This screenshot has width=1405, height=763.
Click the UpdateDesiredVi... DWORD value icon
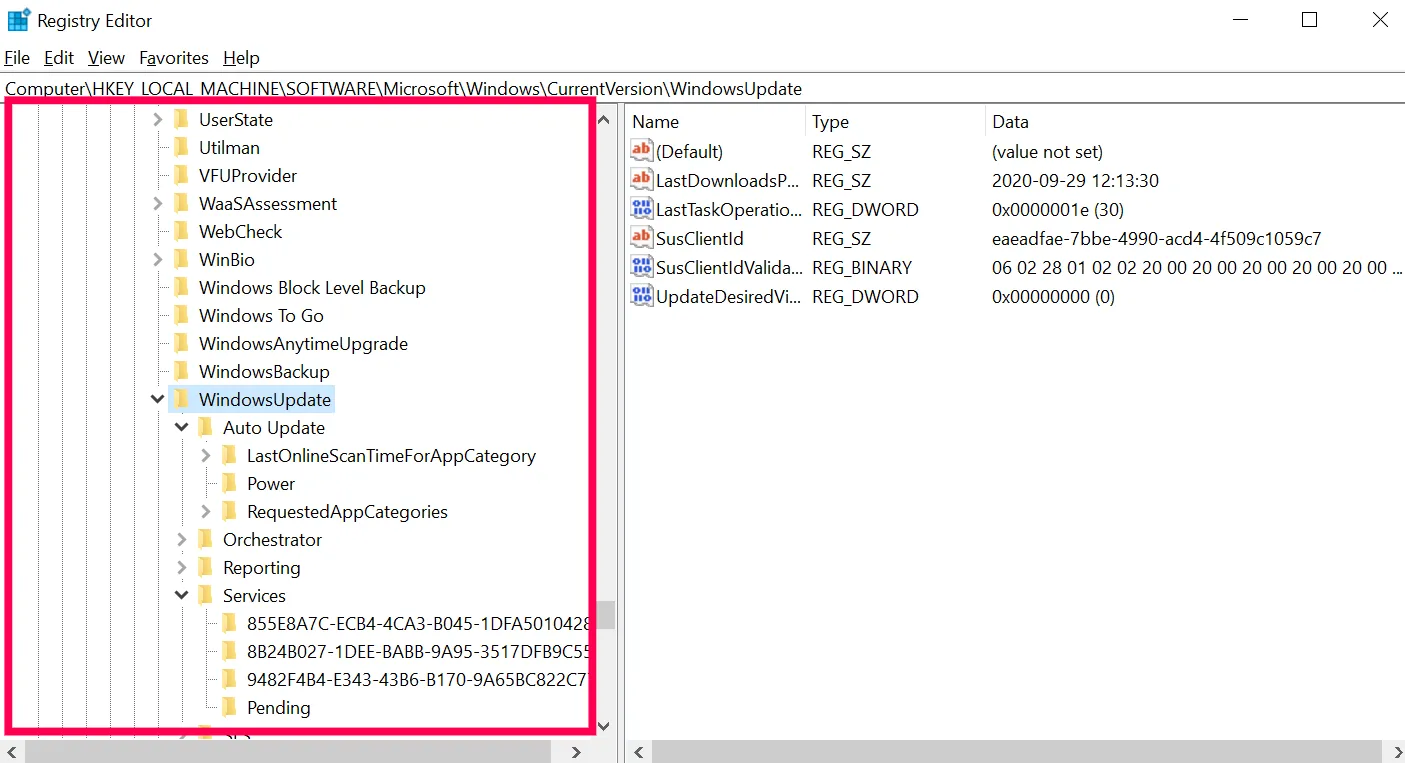[x=641, y=296]
